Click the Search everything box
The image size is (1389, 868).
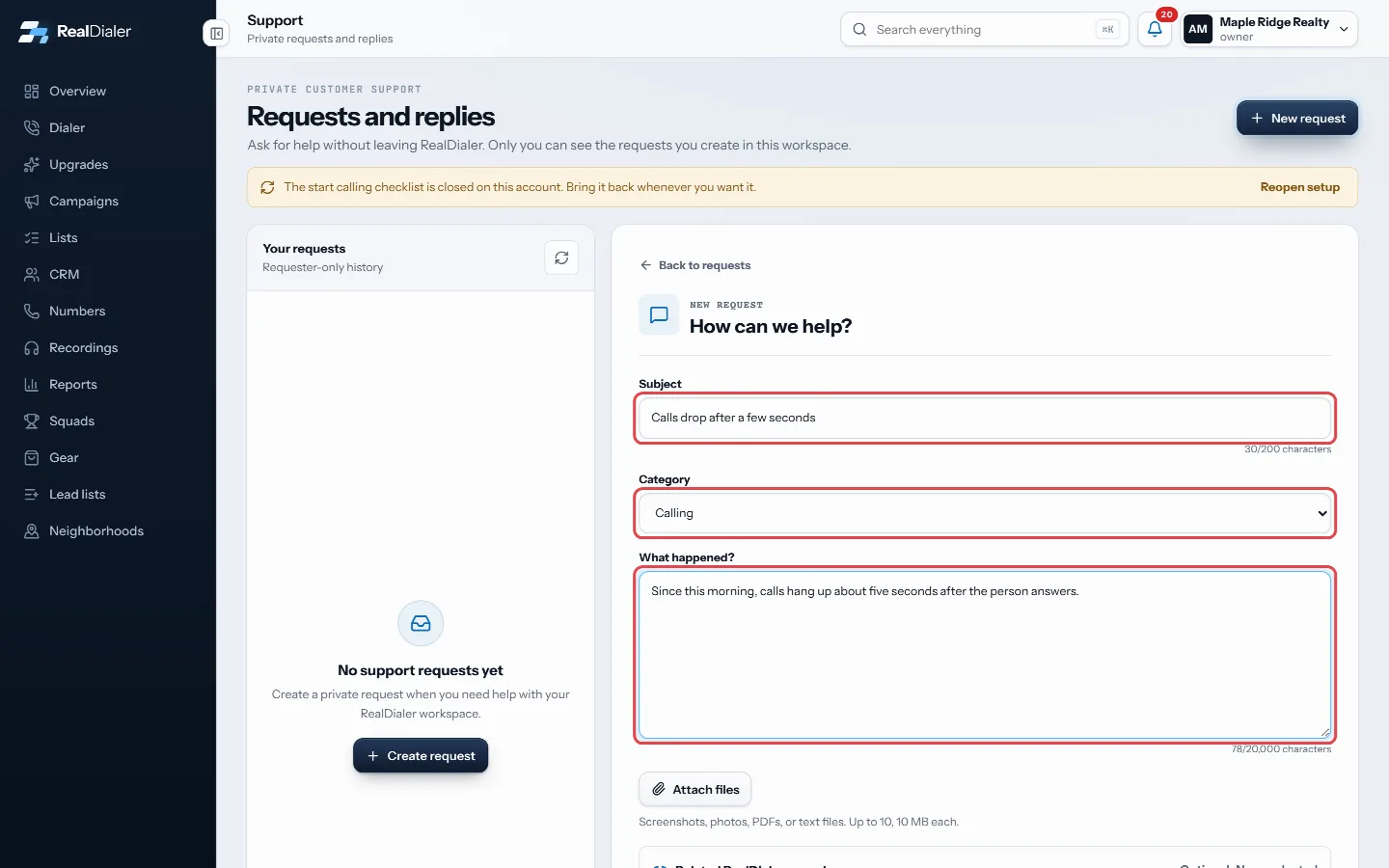tap(985, 29)
